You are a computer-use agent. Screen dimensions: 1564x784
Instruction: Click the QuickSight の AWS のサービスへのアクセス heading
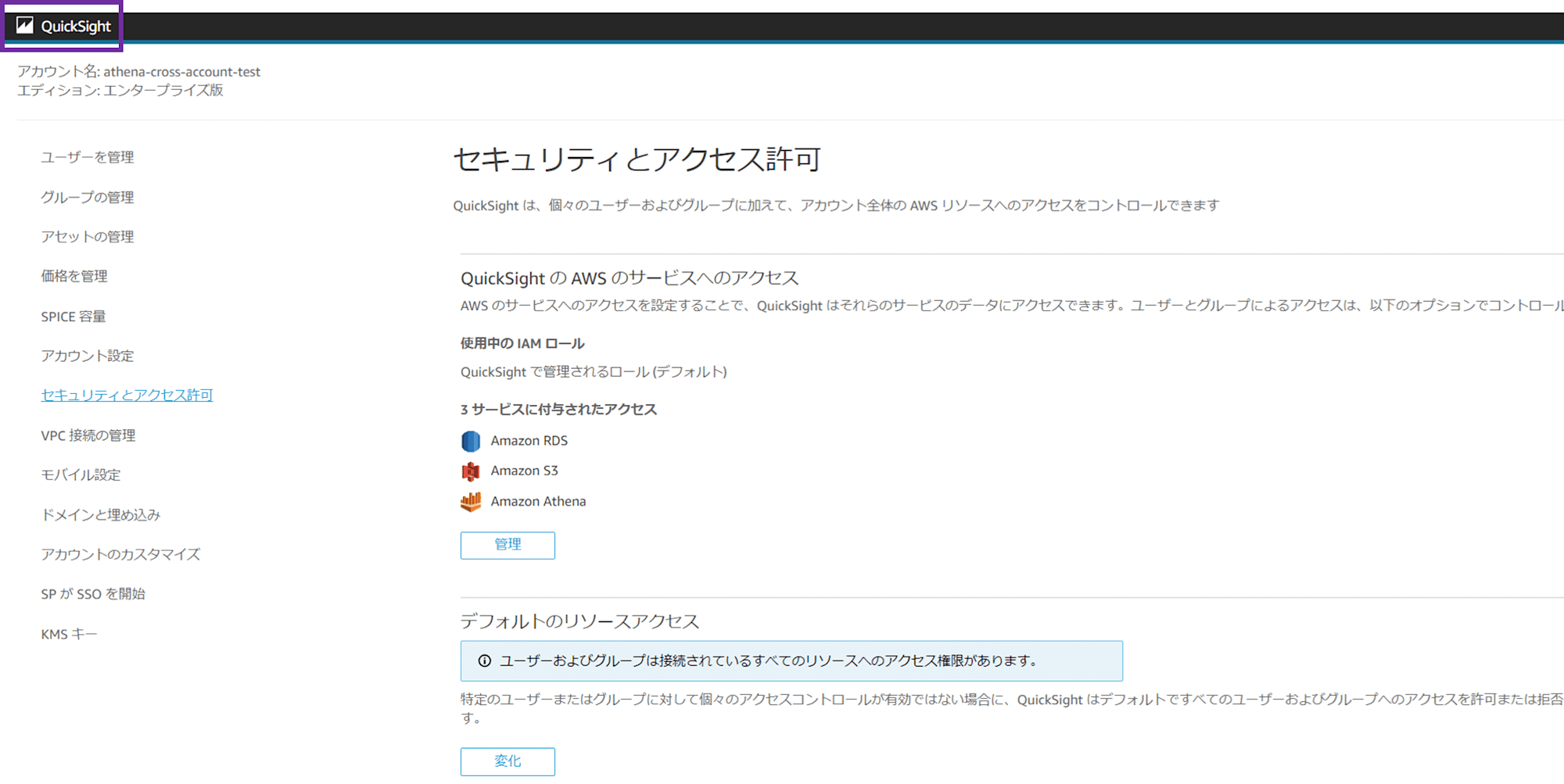tap(630, 278)
